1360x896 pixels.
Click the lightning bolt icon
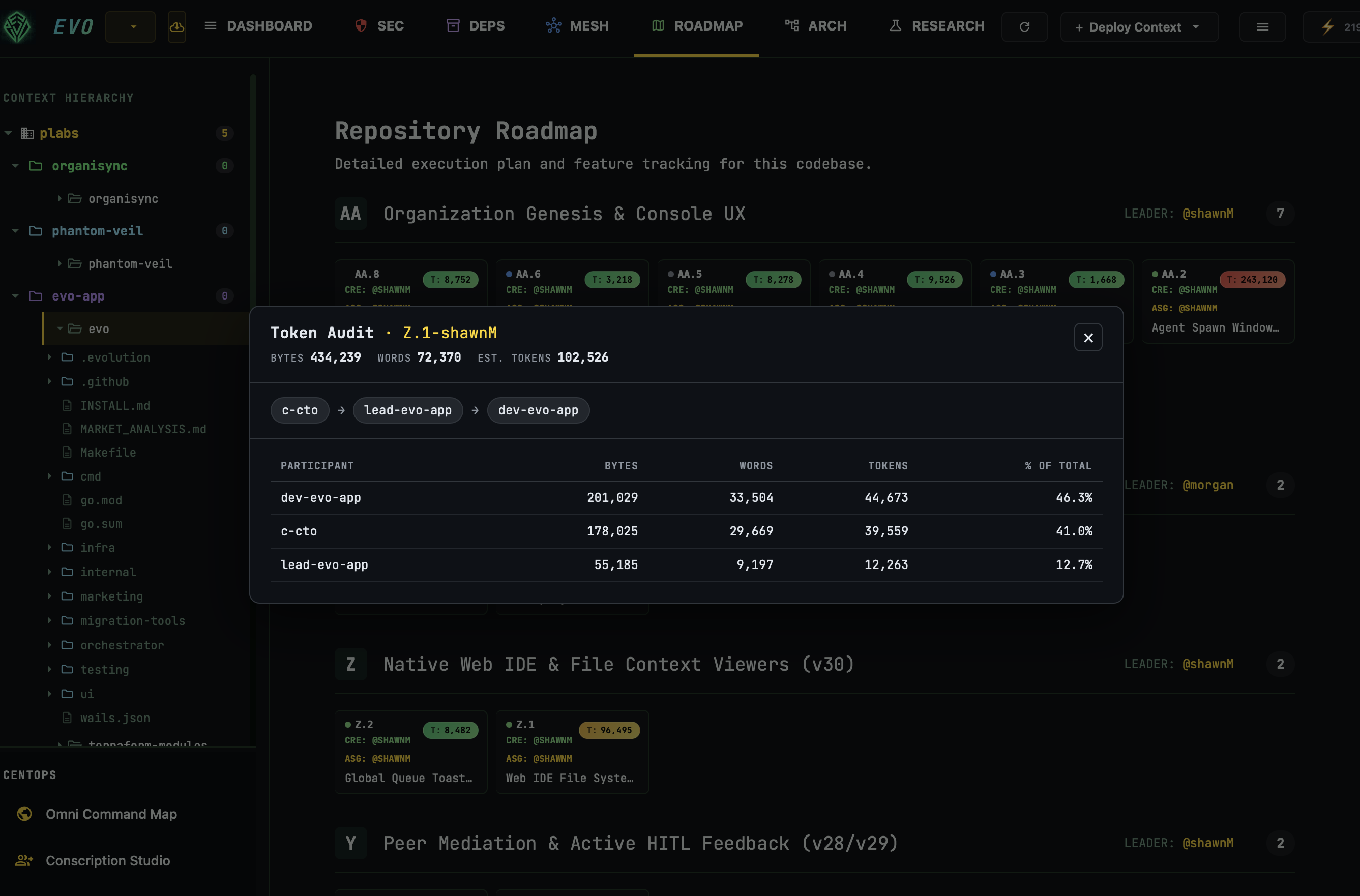coord(1327,27)
